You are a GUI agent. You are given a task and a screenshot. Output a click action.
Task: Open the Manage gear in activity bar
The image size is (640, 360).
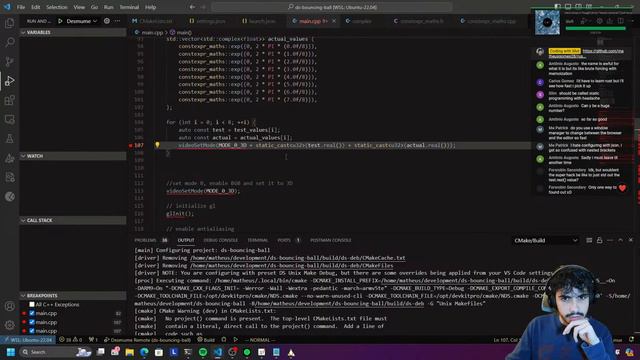9,325
